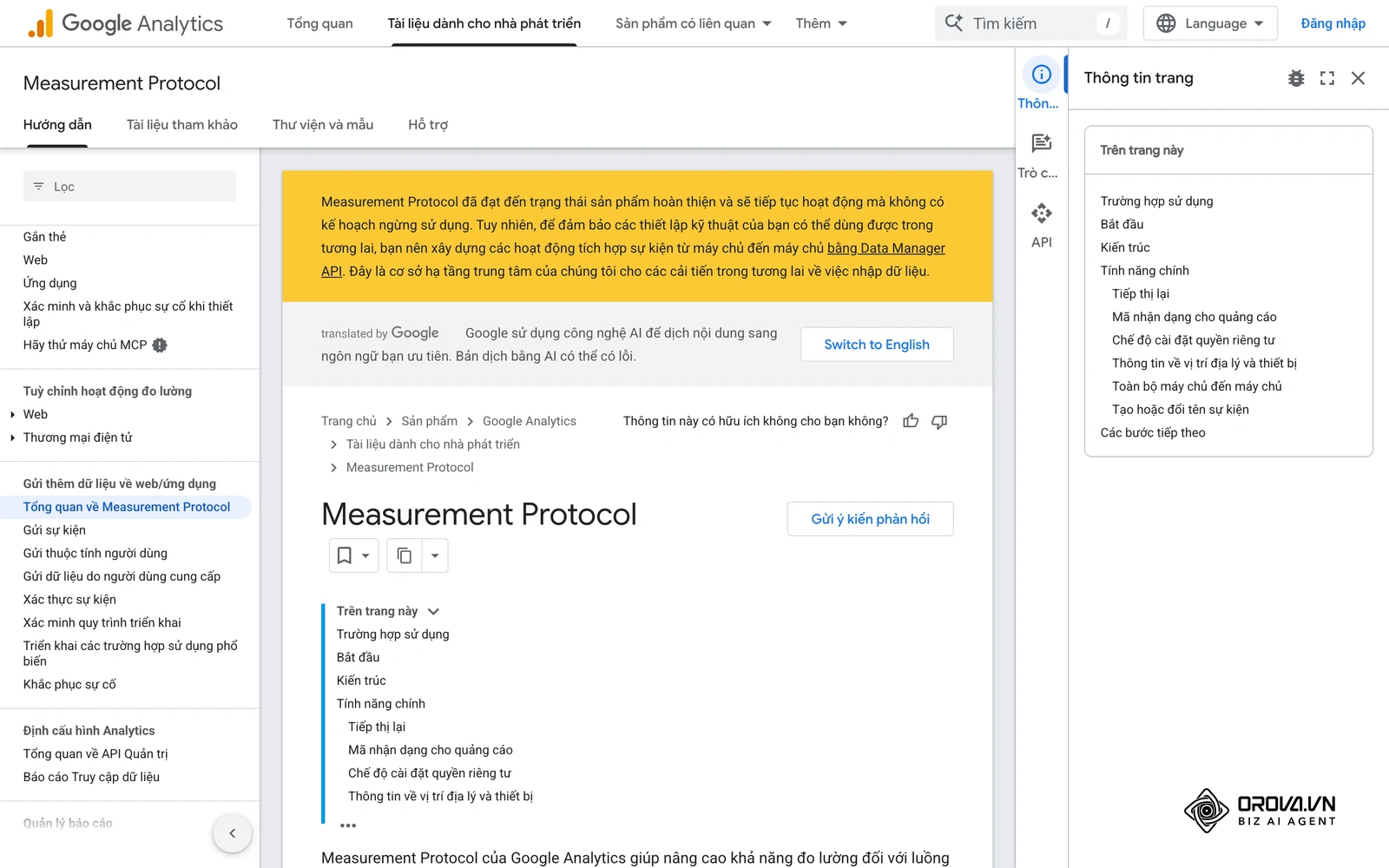Click the Tìm kiếm search field
Image resolution: width=1389 pixels, height=868 pixels.
1030,23
